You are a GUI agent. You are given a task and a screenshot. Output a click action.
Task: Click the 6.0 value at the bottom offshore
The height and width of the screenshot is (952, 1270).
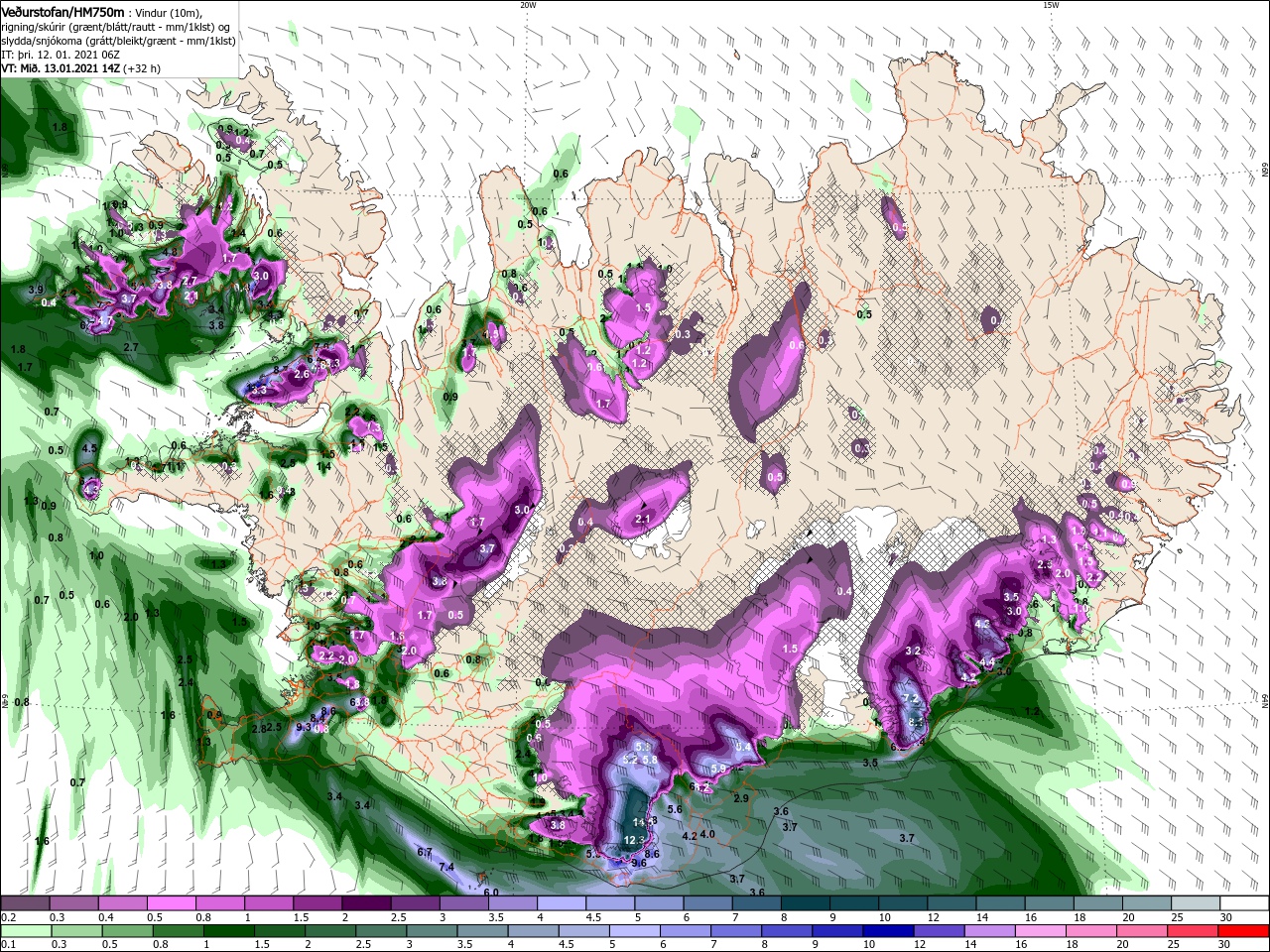(491, 892)
